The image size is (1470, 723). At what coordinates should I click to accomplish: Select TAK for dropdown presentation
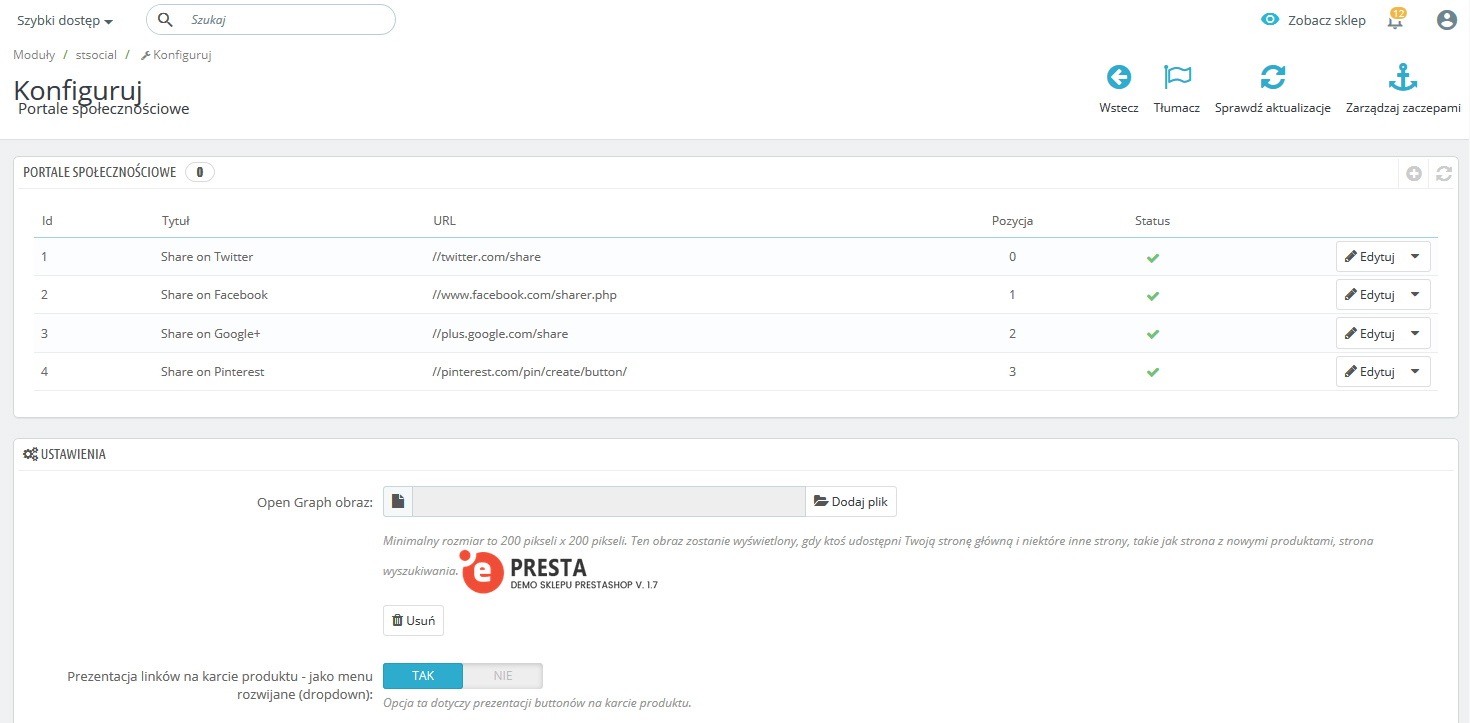tap(423, 676)
